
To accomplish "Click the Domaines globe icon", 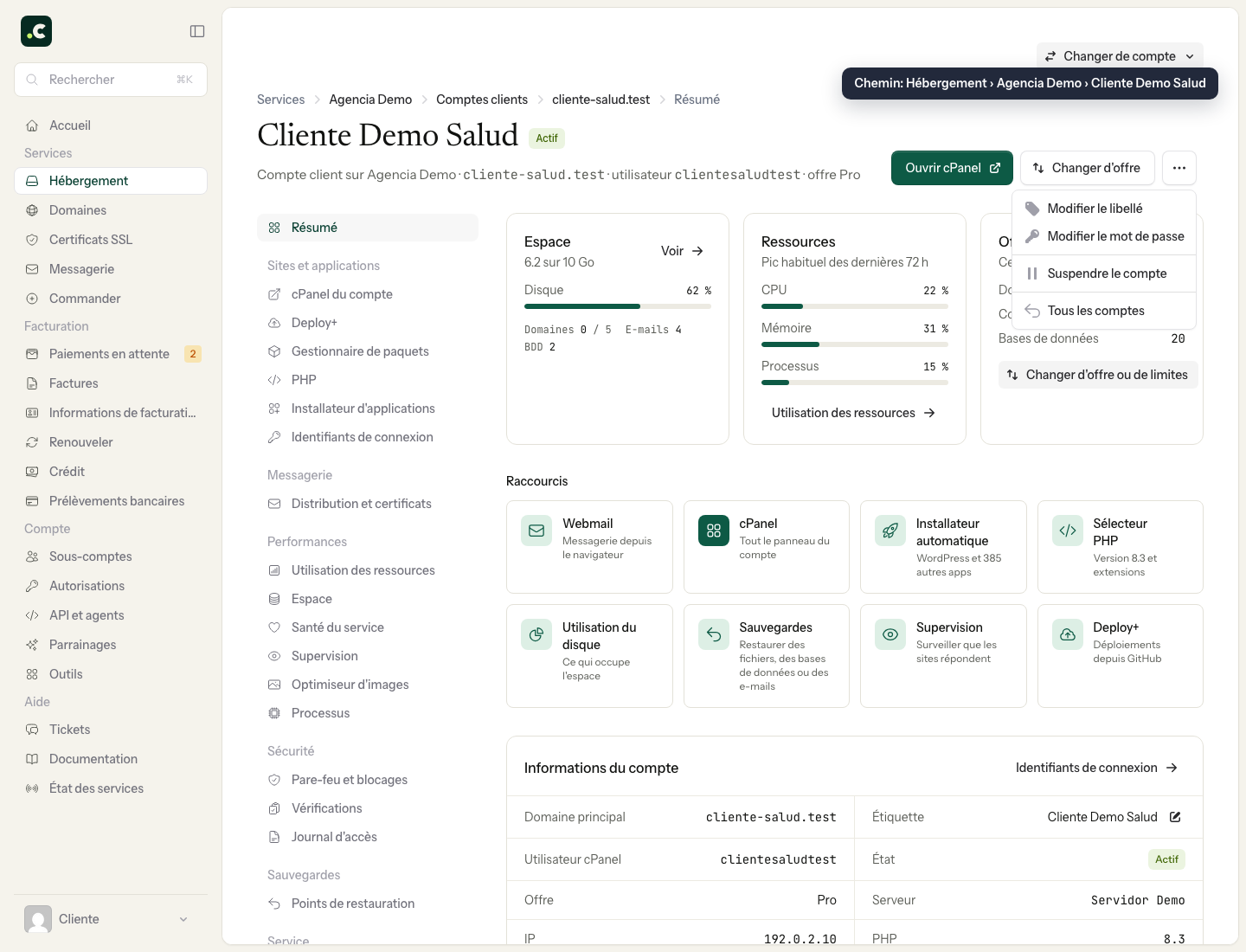I will 32,210.
